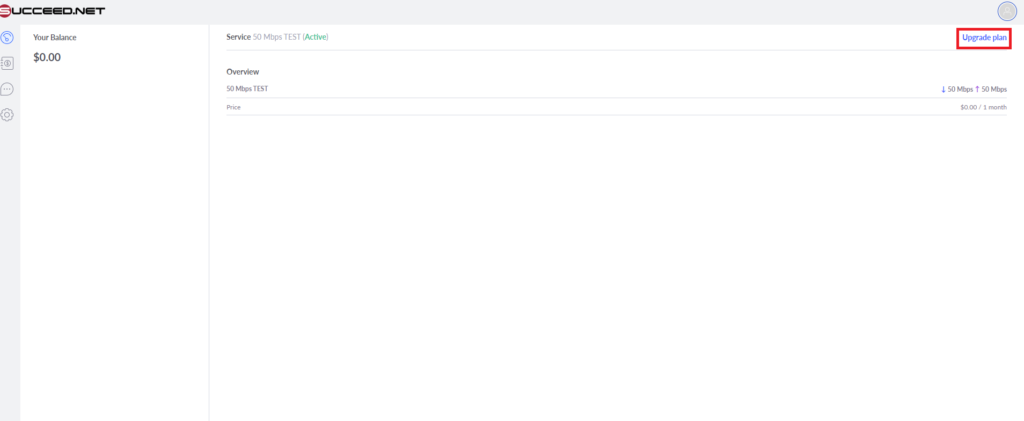Click the Service label text
Image resolution: width=1024 pixels, height=421 pixels.
point(238,37)
